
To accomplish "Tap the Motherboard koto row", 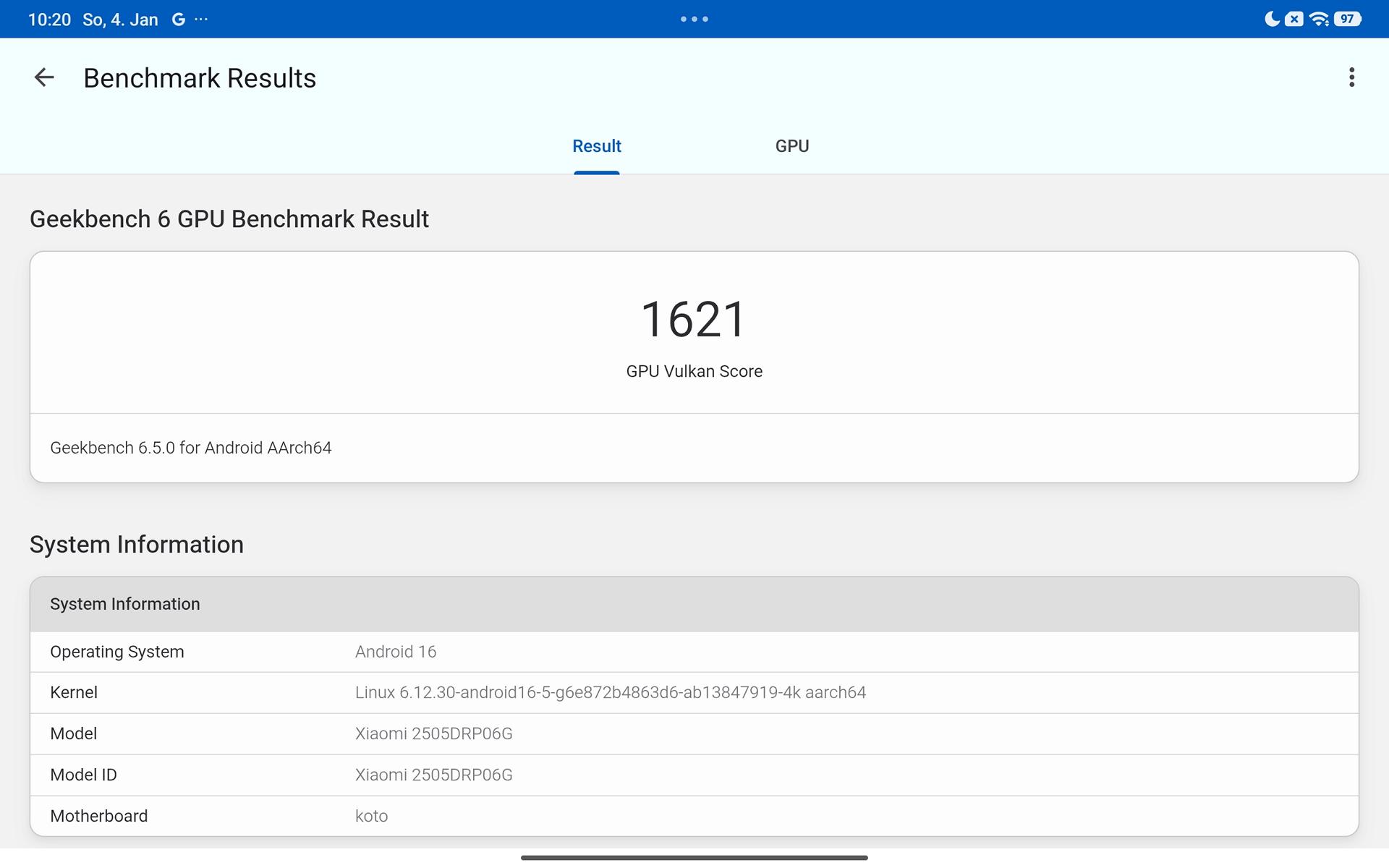I will click(693, 816).
